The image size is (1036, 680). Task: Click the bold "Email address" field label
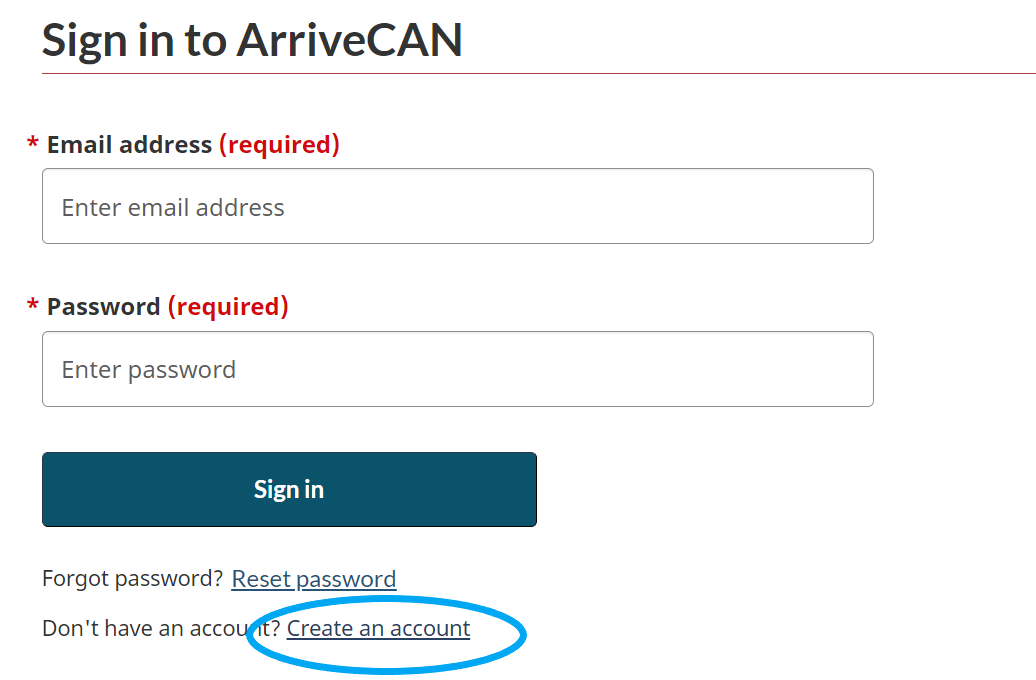click(130, 144)
